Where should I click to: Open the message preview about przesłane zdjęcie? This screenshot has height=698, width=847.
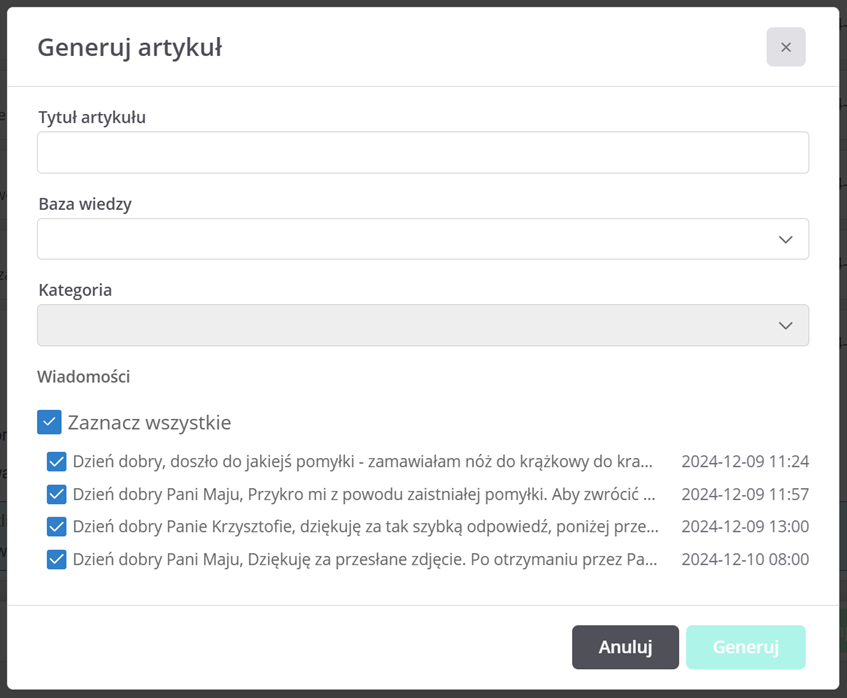point(360,559)
